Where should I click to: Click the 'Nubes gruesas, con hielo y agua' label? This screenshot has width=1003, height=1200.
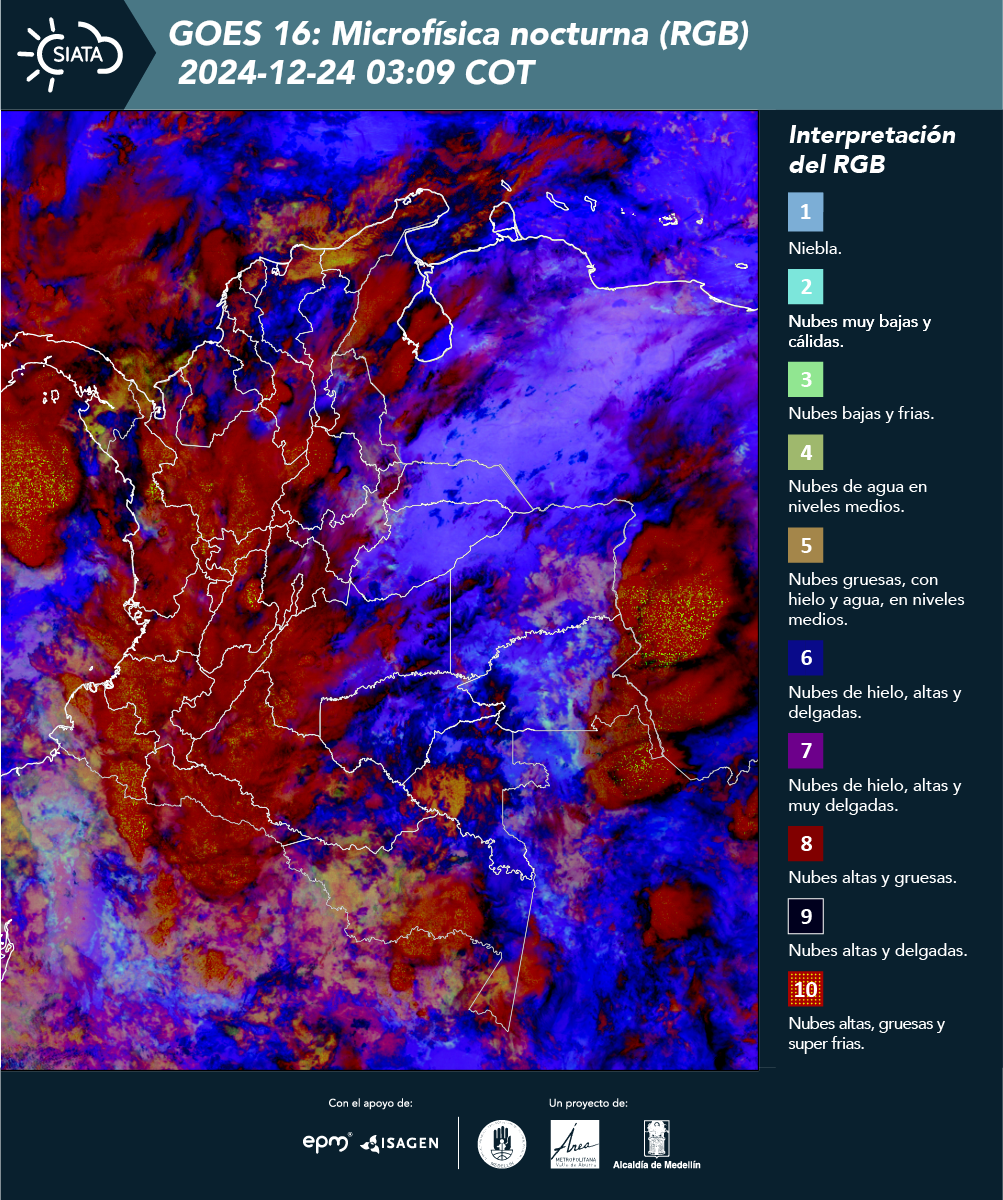(x=876, y=599)
